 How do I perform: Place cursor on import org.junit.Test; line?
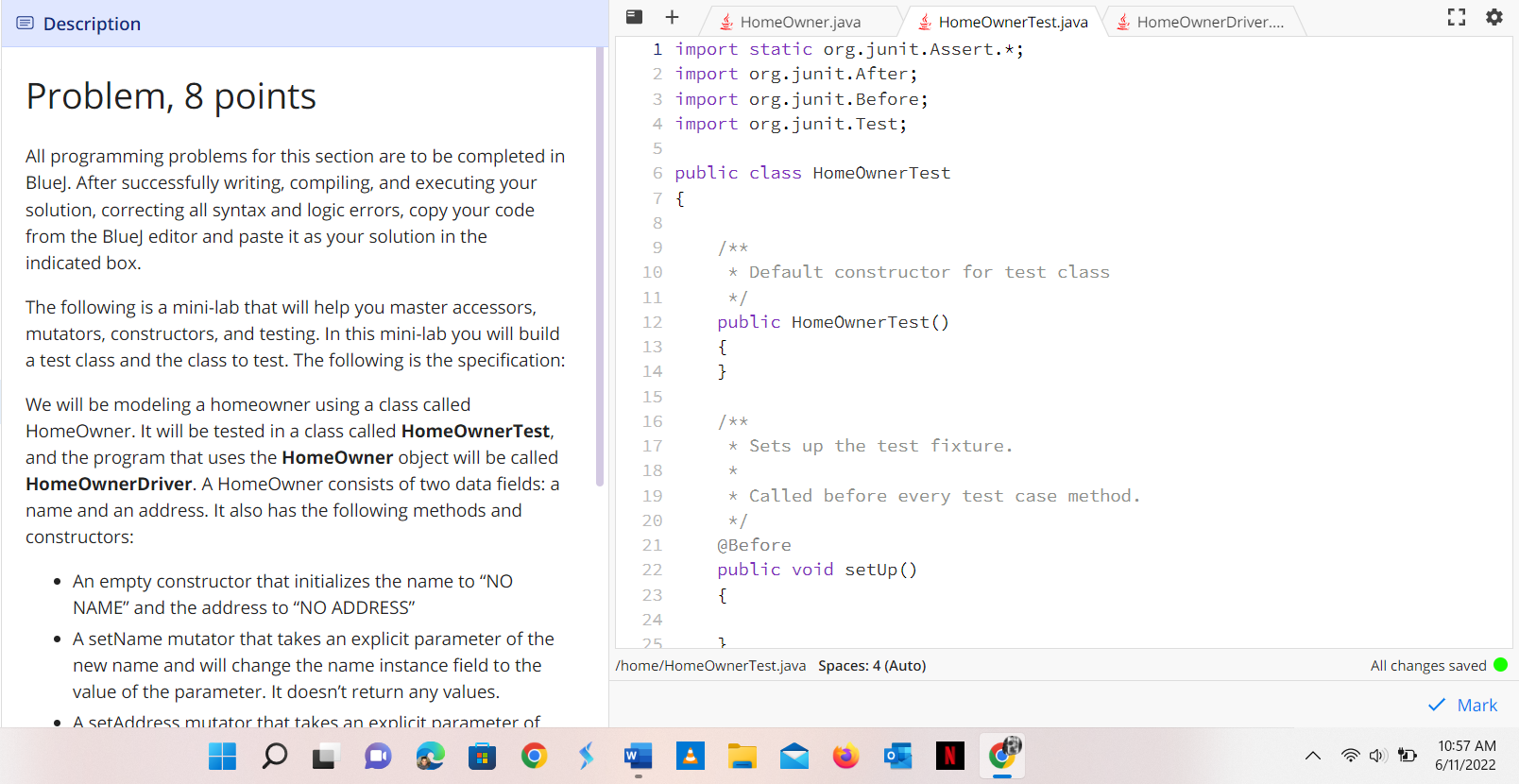[x=791, y=124]
